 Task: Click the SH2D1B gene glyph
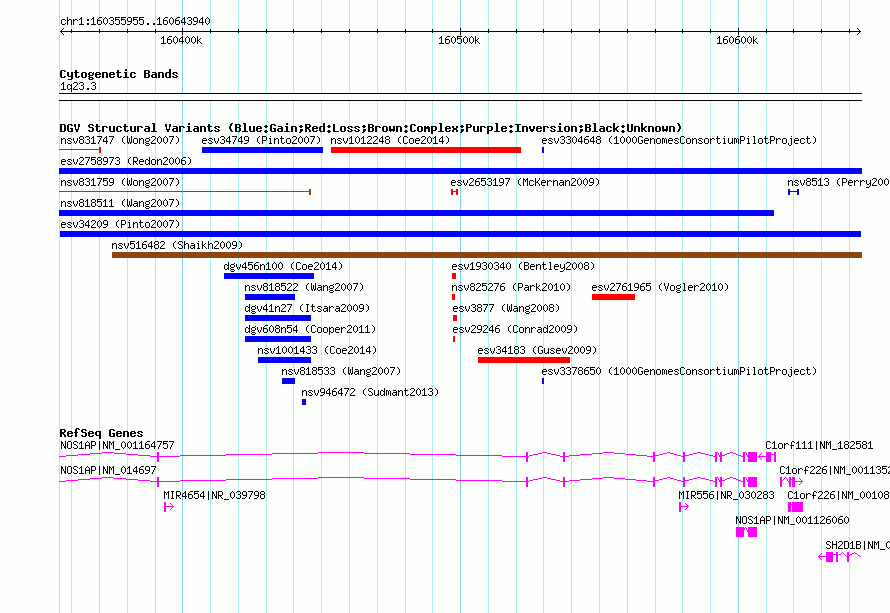839,557
